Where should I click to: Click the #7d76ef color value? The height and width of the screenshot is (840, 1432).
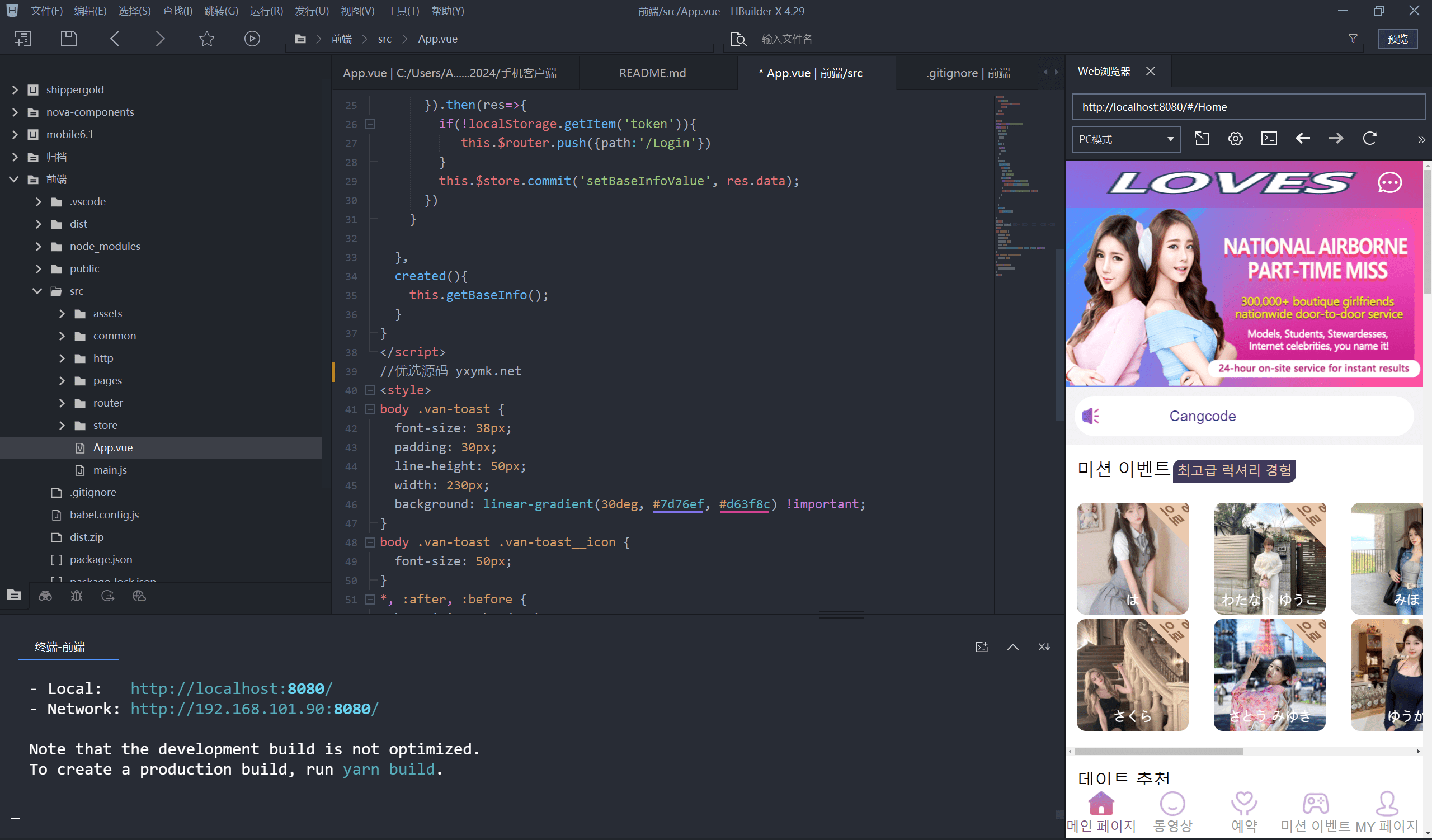coord(678,504)
